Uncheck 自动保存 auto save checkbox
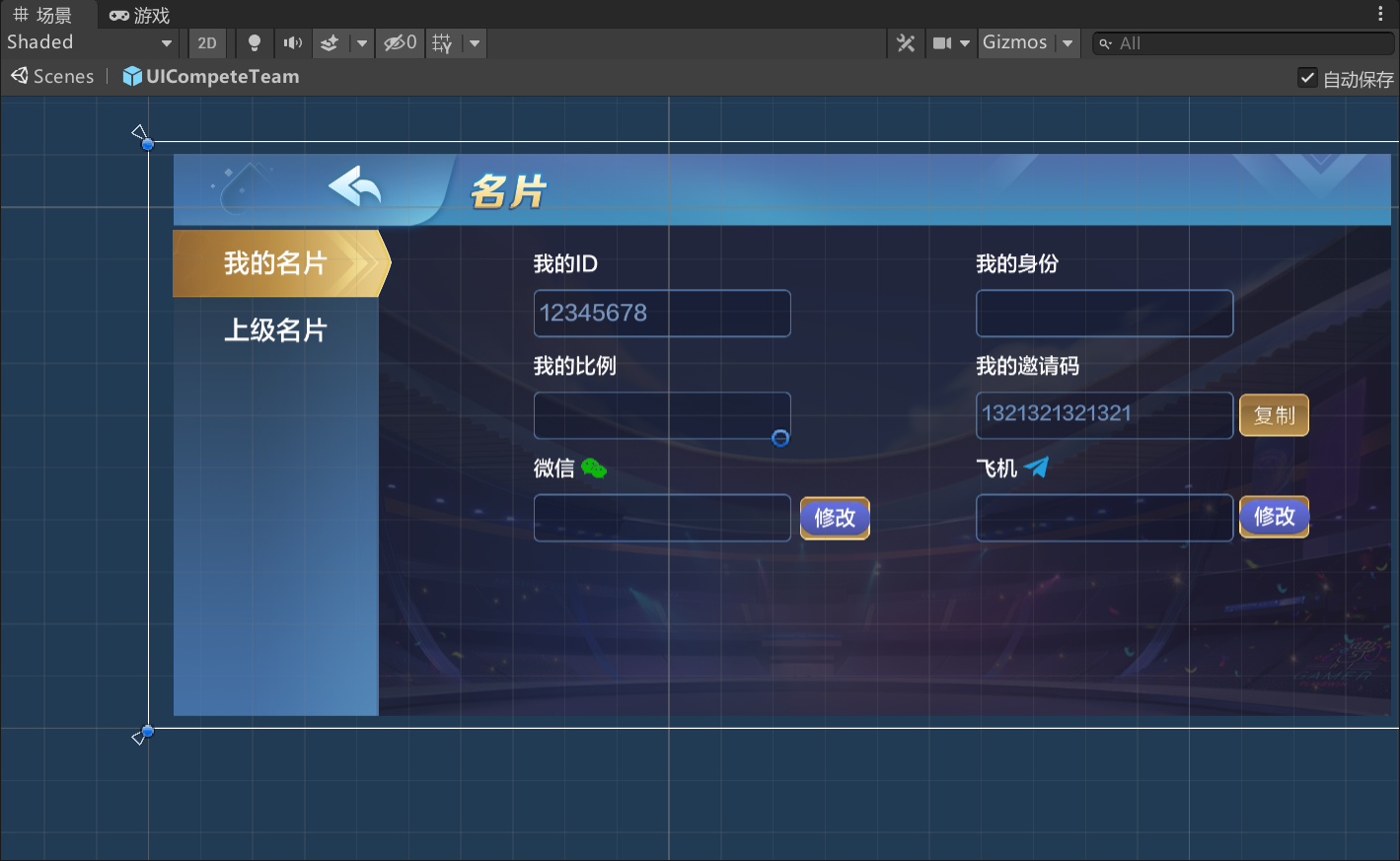 [x=1307, y=78]
